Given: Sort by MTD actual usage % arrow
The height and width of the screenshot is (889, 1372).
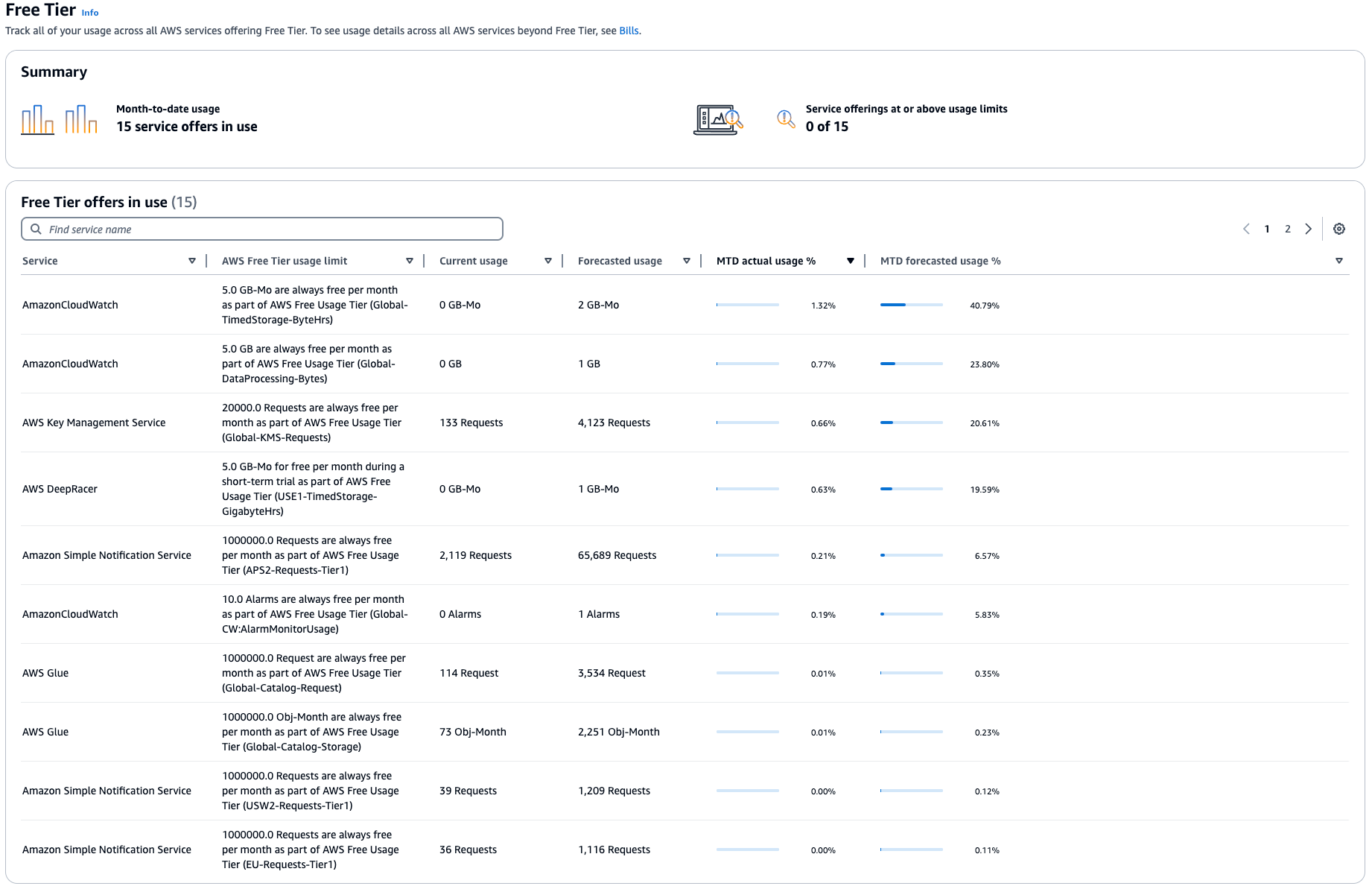Looking at the screenshot, I should tap(851, 261).
